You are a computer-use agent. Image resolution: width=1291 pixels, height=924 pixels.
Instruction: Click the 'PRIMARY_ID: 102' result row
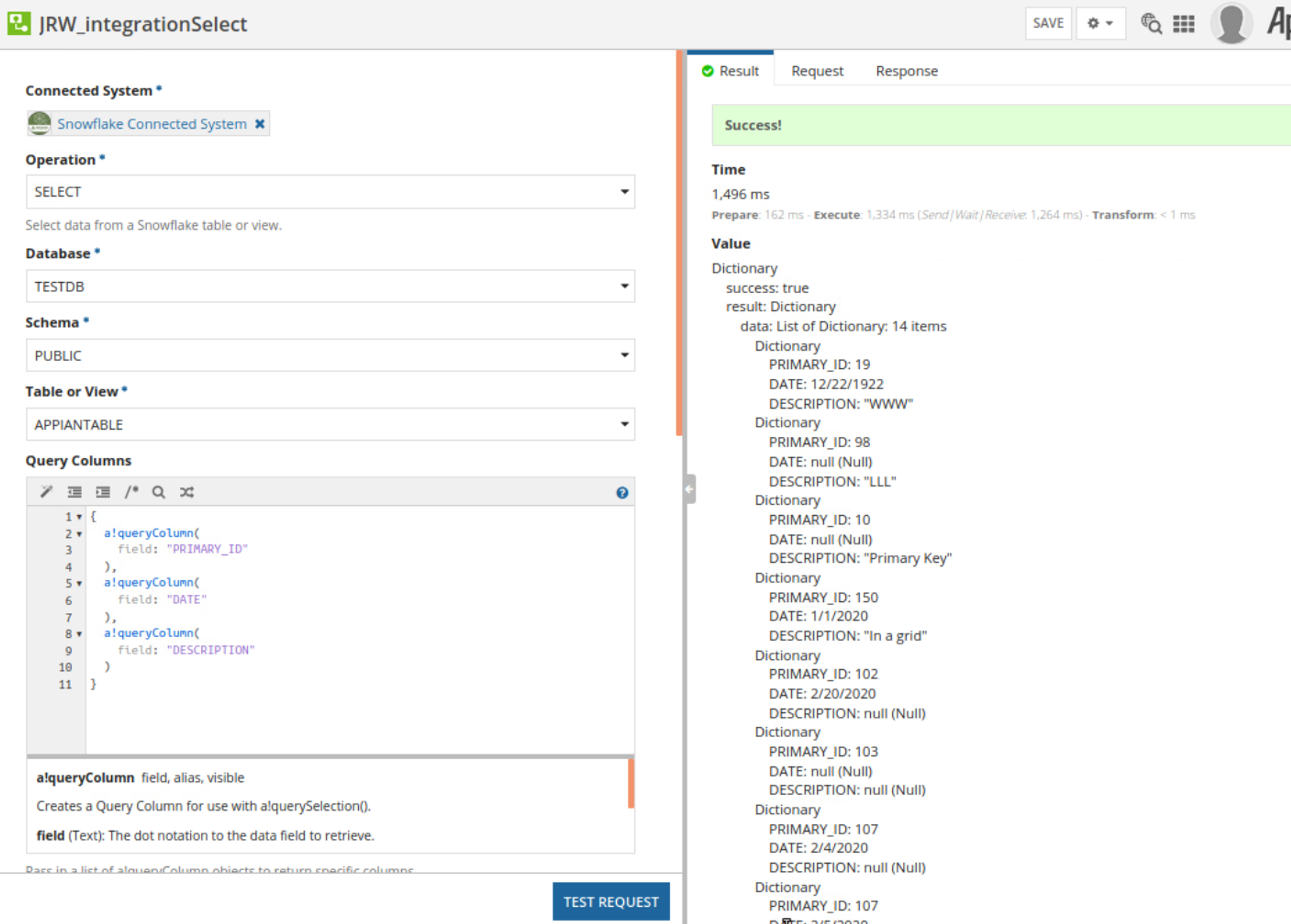[x=823, y=674]
